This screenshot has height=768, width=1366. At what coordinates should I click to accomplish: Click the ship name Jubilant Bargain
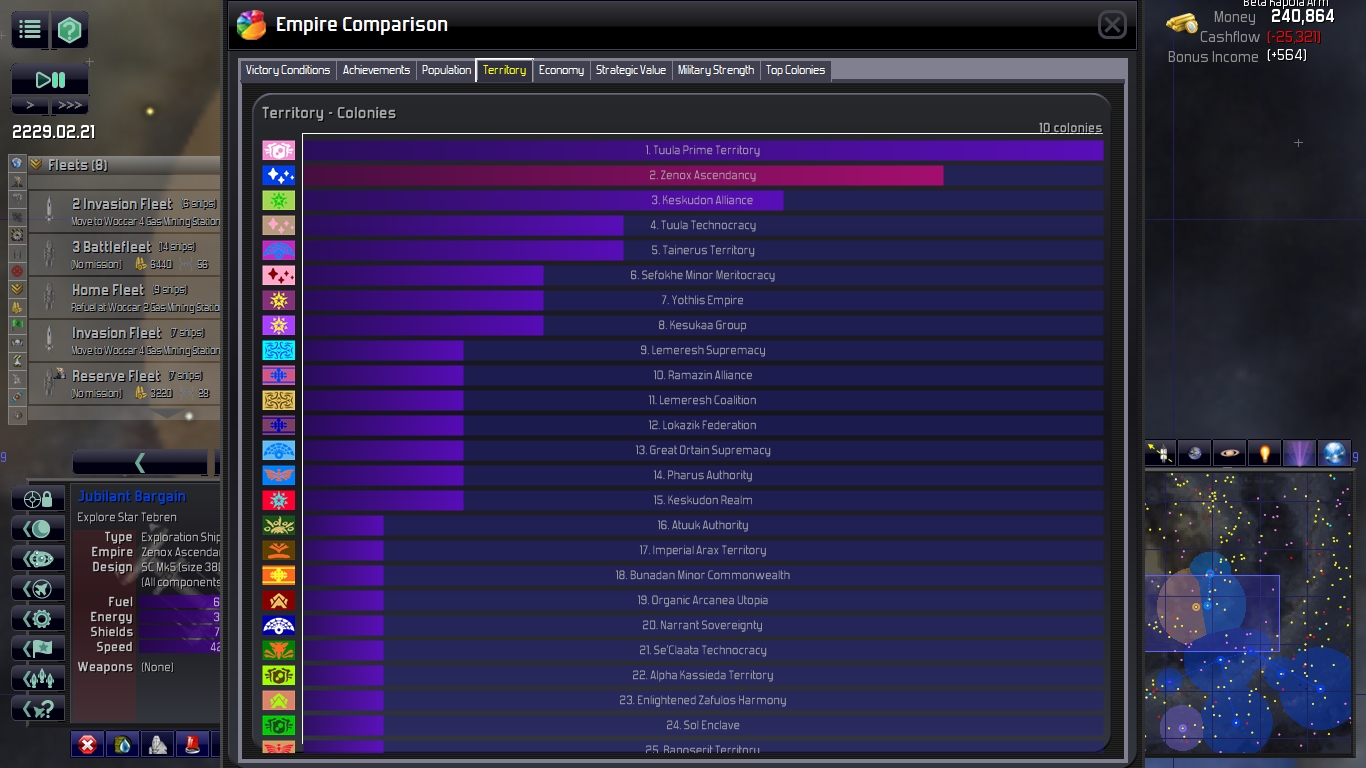pos(132,496)
